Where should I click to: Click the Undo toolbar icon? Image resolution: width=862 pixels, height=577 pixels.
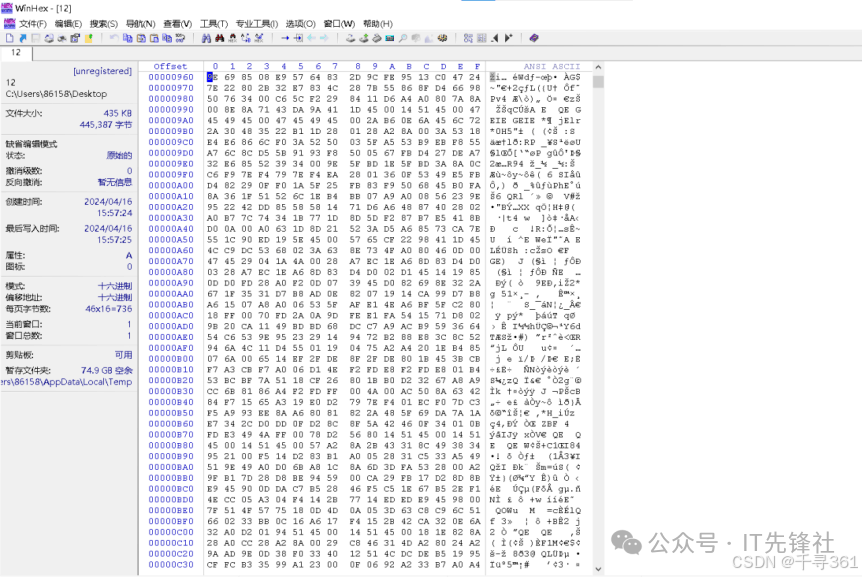coord(114,38)
